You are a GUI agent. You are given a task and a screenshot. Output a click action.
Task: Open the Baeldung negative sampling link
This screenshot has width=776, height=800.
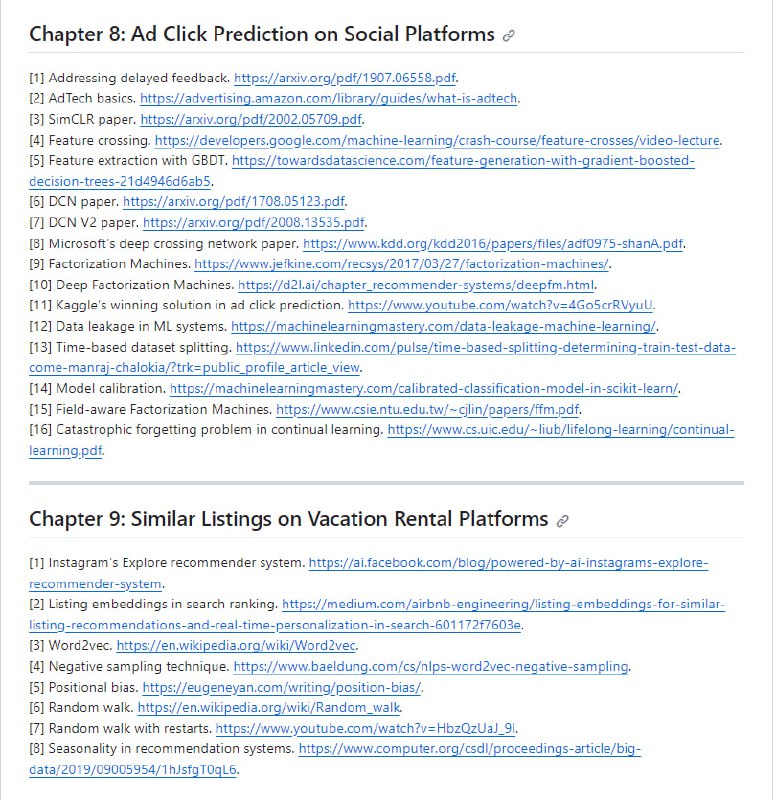430,666
